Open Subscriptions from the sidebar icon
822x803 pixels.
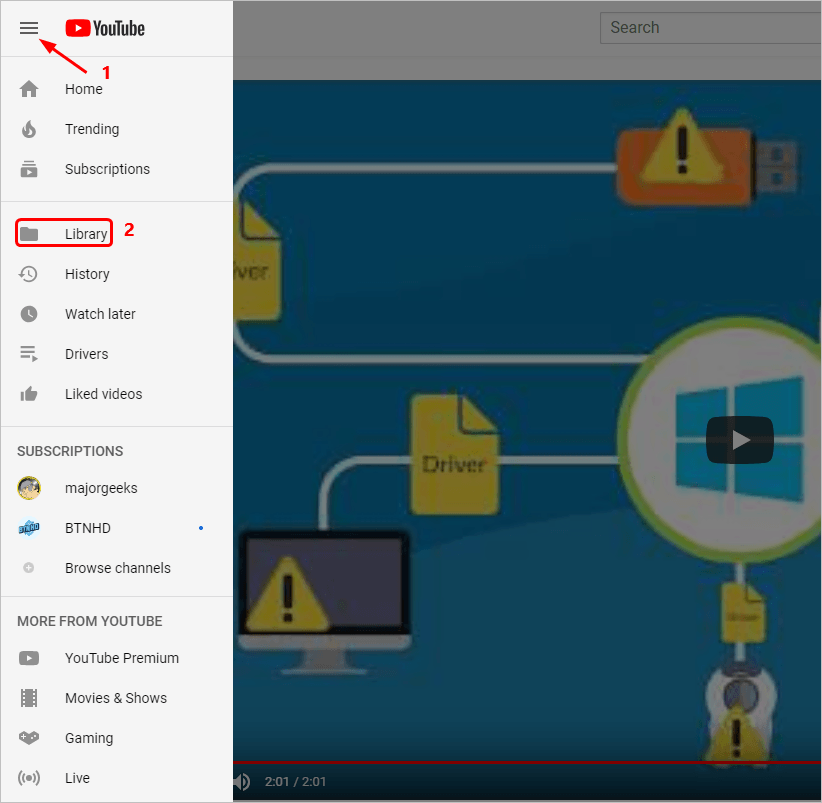[29, 169]
